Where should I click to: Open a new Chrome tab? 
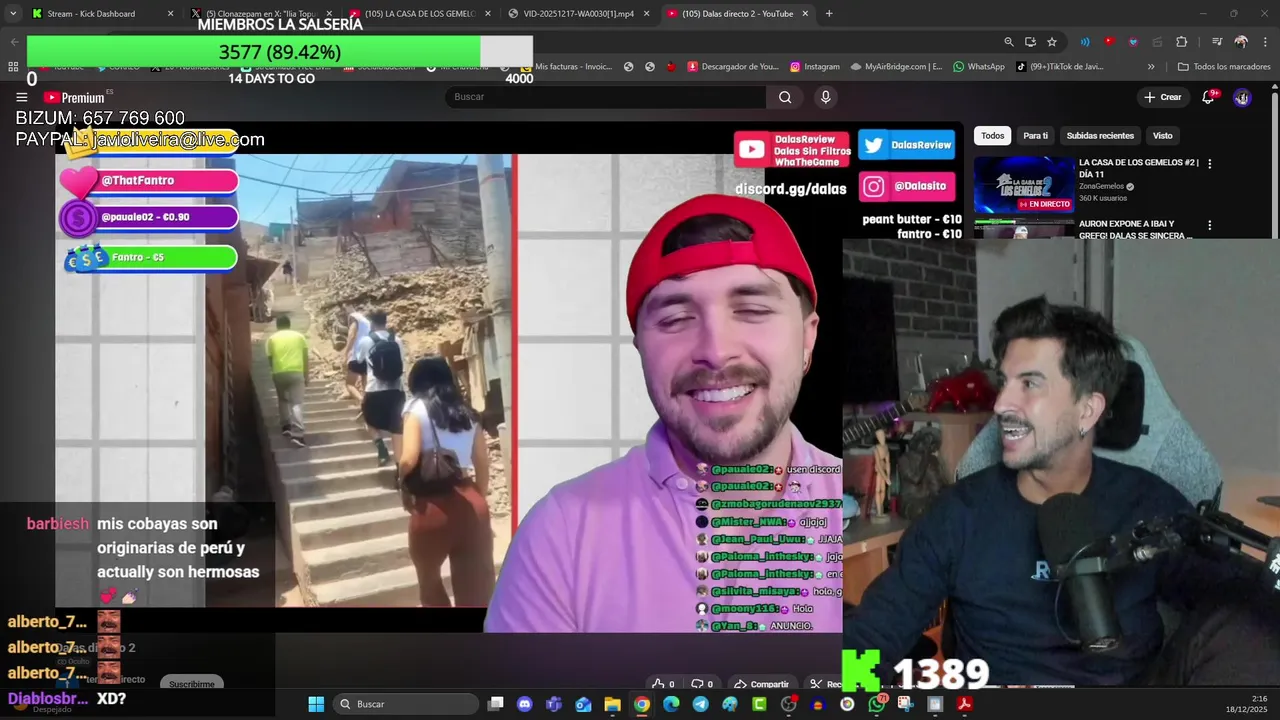(x=829, y=14)
